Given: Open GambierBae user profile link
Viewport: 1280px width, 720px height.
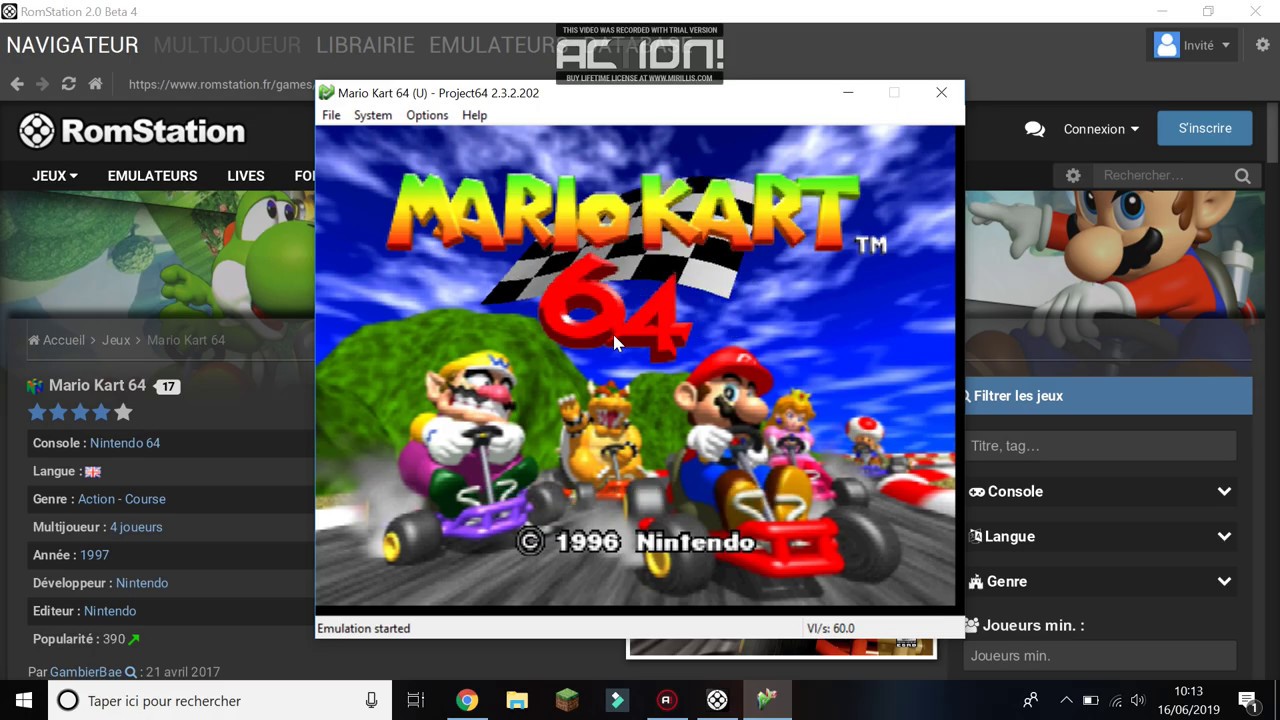Looking at the screenshot, I should pos(86,672).
